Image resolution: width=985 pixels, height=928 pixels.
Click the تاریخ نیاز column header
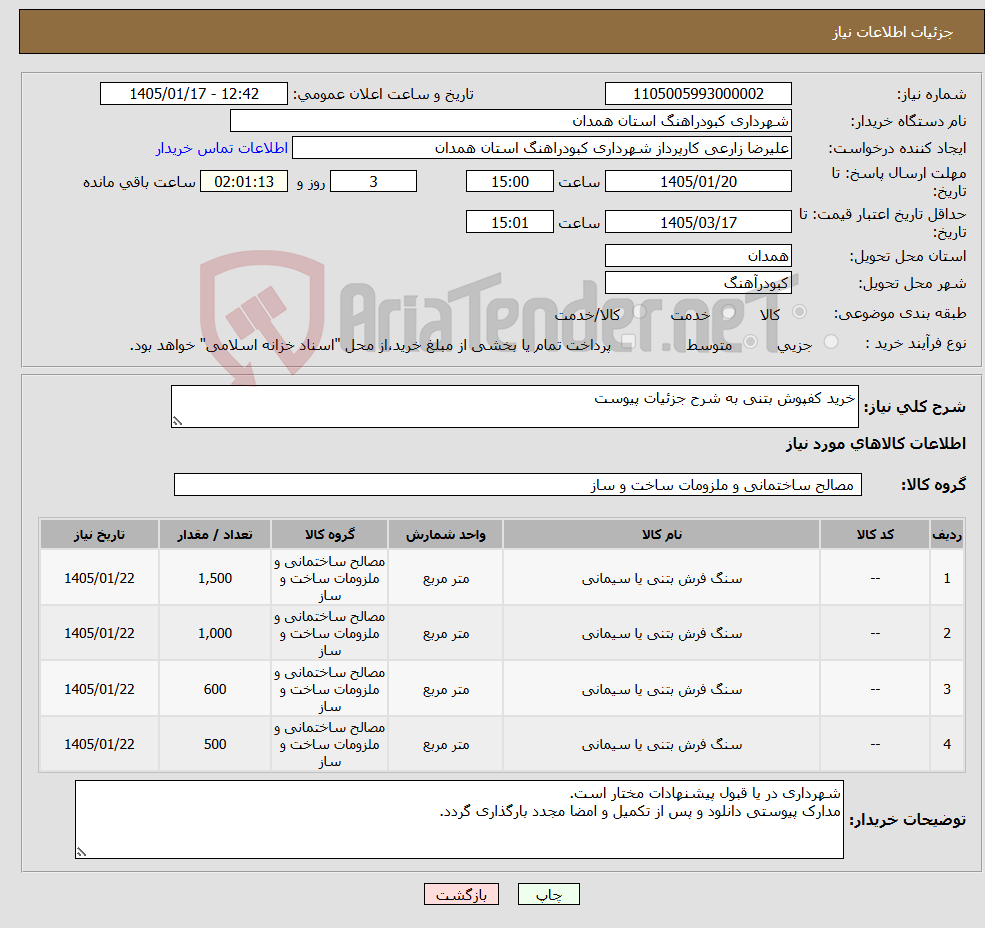pos(99,534)
